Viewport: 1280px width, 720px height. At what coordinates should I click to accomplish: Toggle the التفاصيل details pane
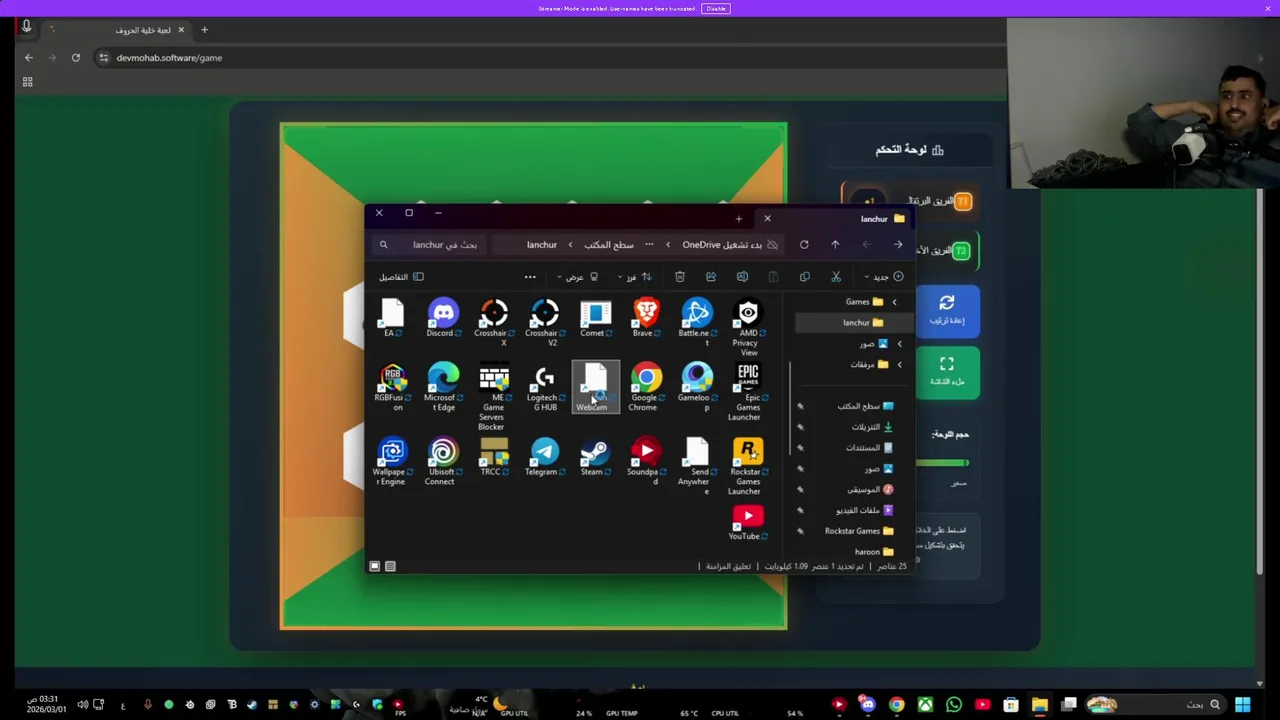point(401,277)
